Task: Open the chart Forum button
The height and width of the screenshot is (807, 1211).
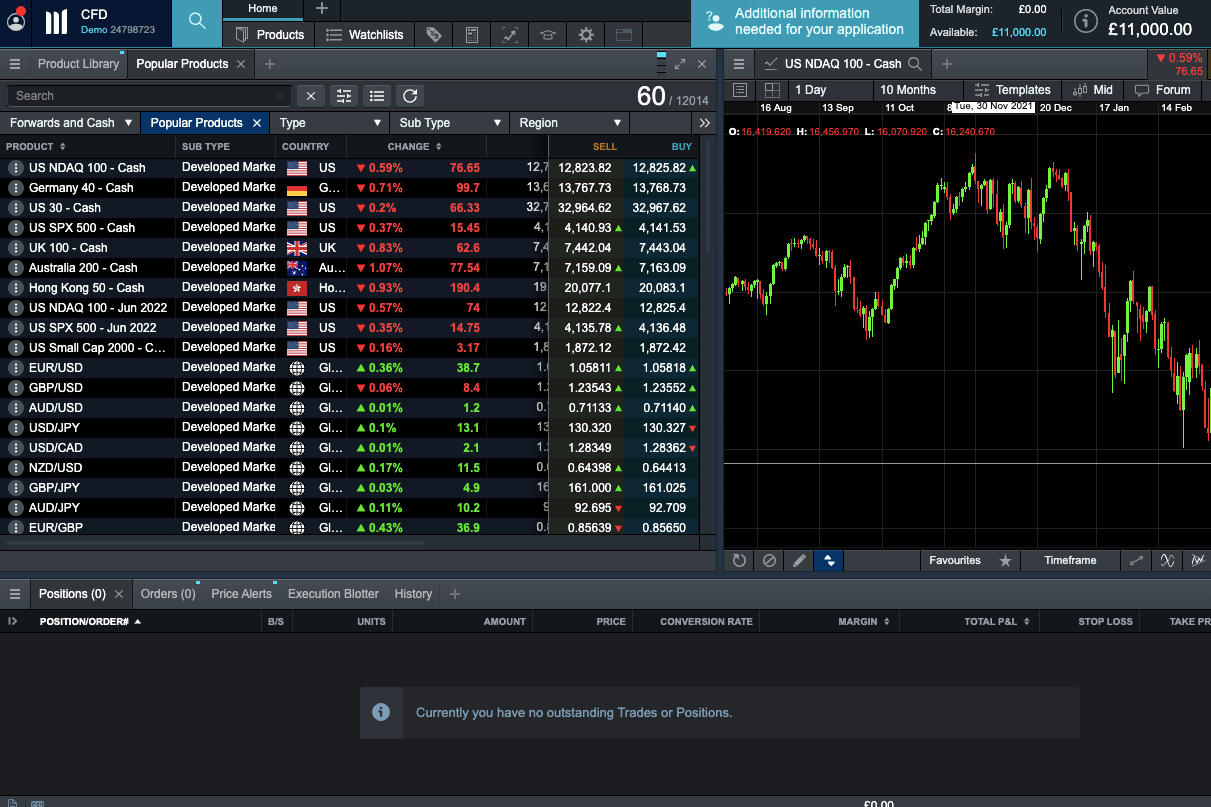Action: (1162, 89)
